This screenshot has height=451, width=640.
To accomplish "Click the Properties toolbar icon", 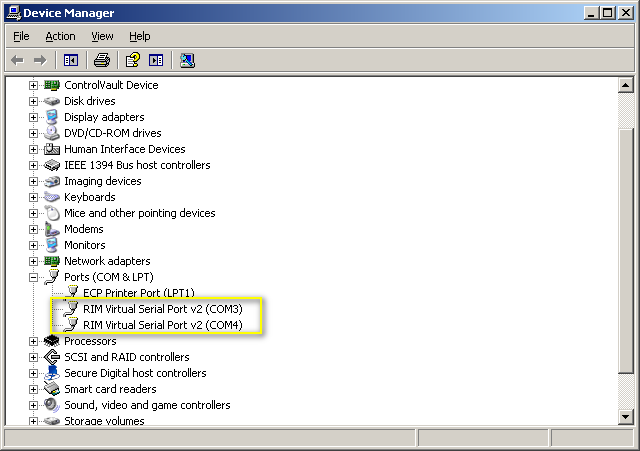I will coord(132,60).
